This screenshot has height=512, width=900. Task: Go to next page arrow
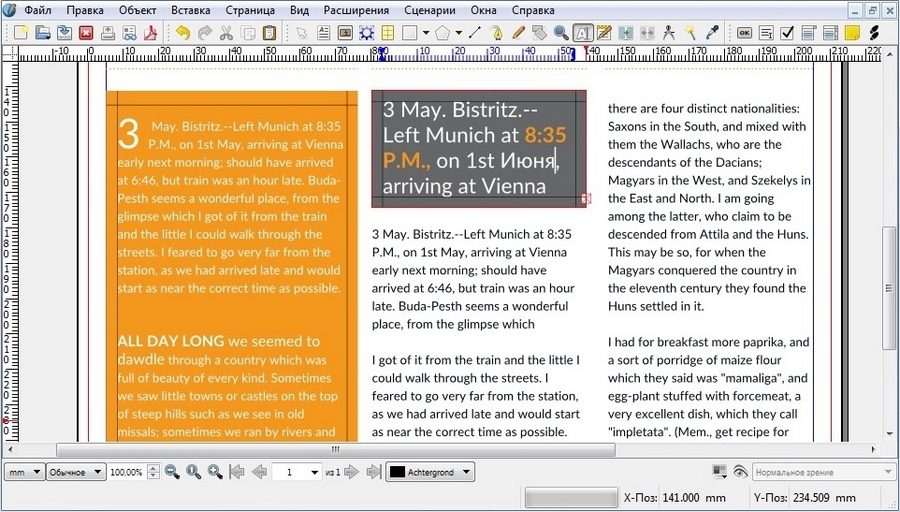[351, 472]
